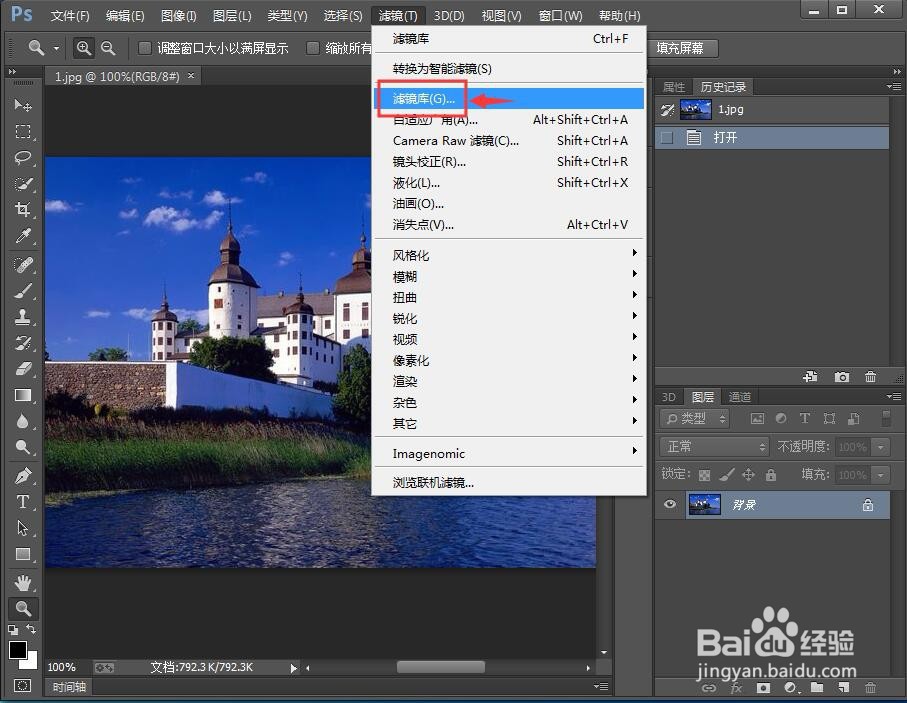This screenshot has height=703, width=907.
Task: Select the Brush tool
Action: pyautogui.click(x=23, y=290)
